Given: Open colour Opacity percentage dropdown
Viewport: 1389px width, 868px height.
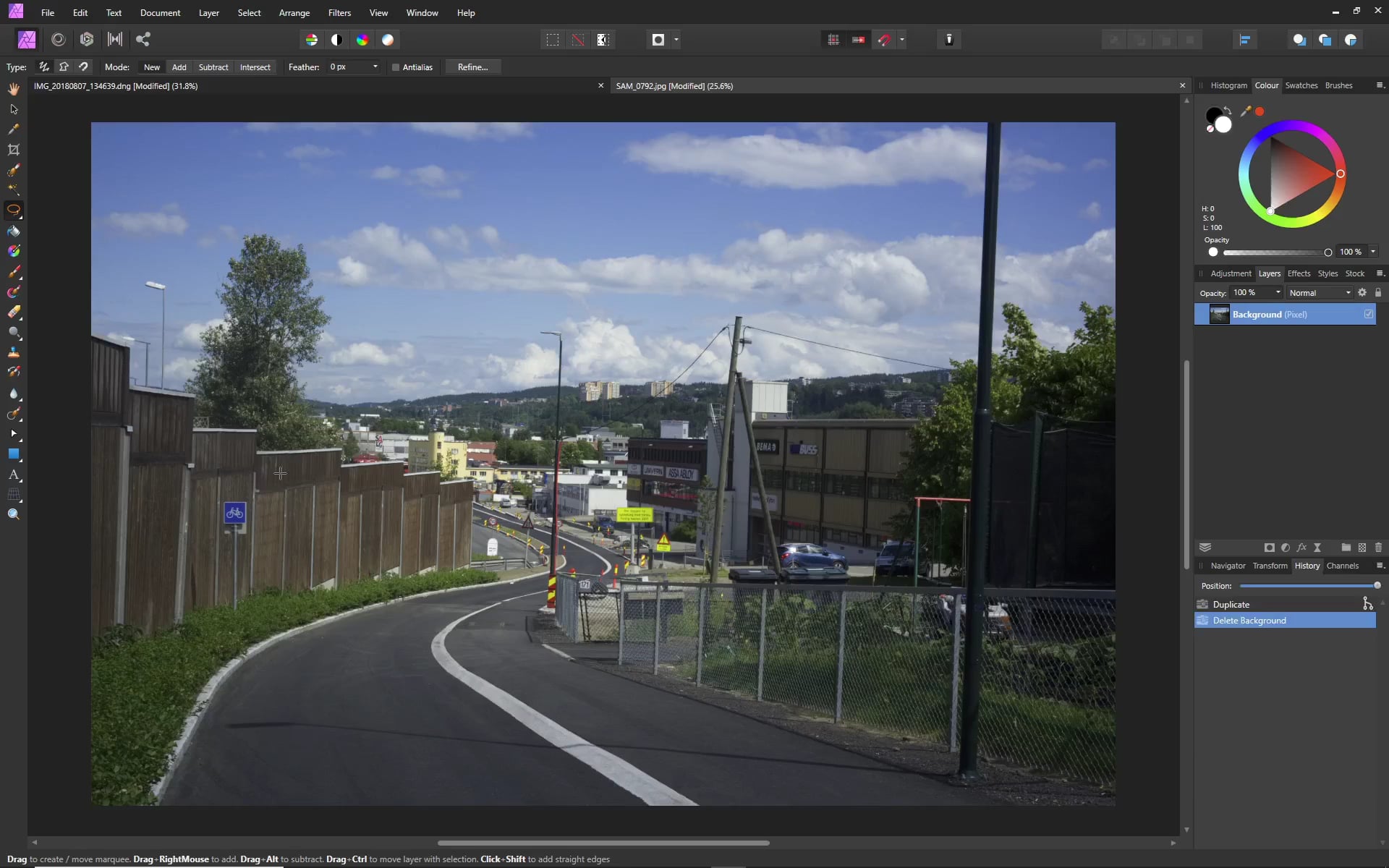Looking at the screenshot, I should point(1373,252).
